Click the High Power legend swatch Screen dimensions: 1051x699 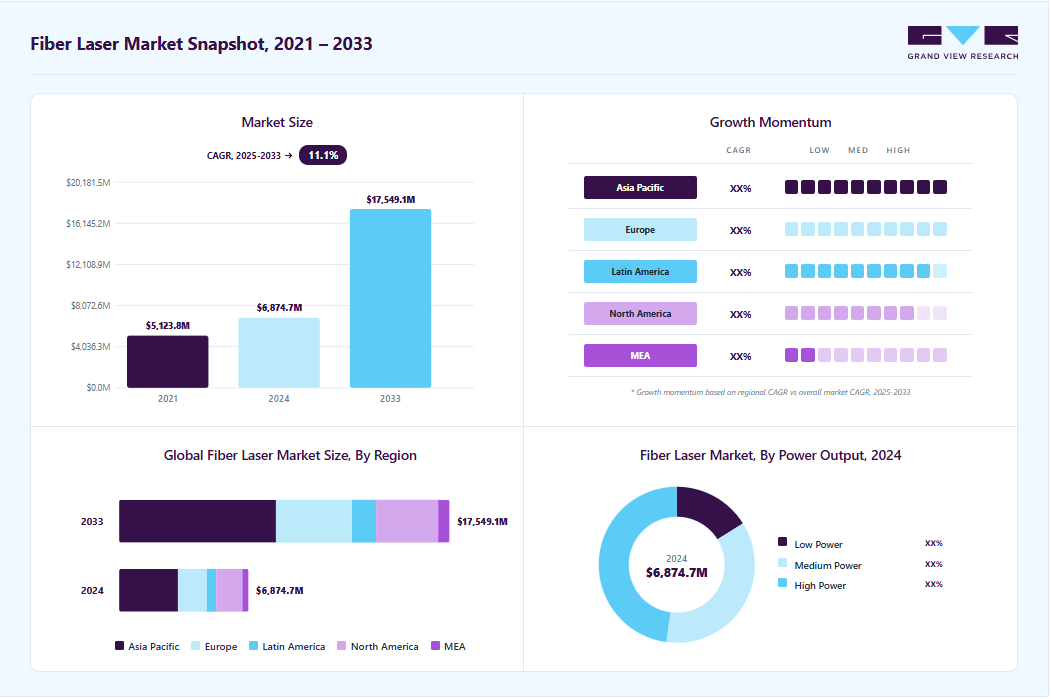pos(782,582)
